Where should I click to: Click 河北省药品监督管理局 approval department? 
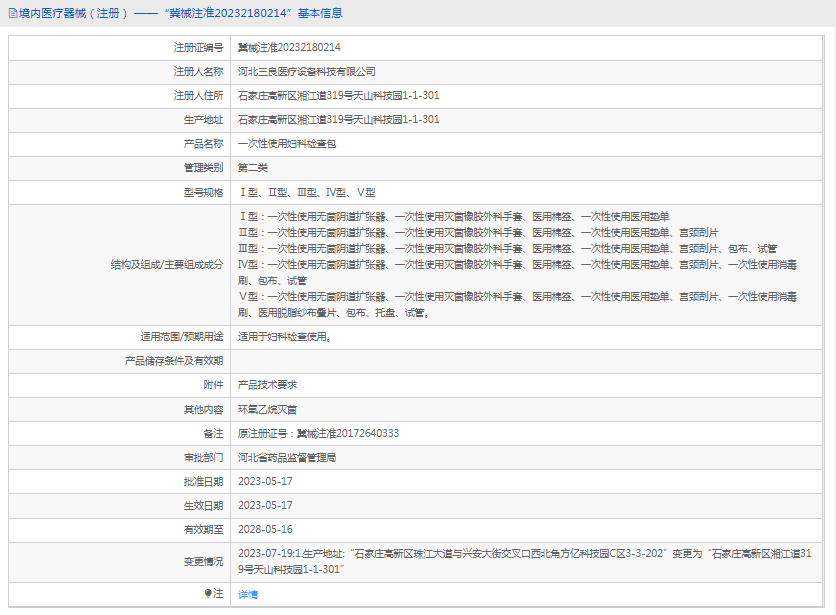coord(287,458)
